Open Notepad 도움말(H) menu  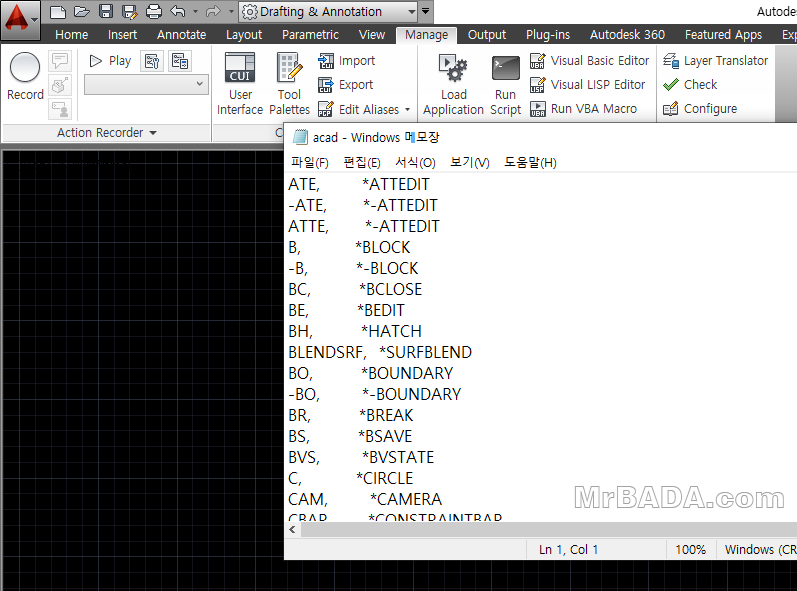point(530,163)
